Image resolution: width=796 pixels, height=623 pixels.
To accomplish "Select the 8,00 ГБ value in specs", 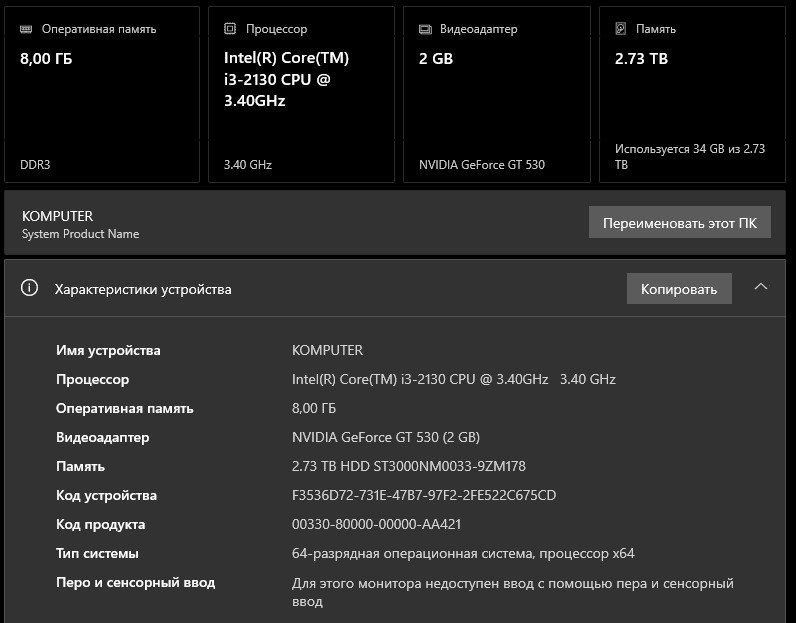I will pyautogui.click(x=314, y=409).
